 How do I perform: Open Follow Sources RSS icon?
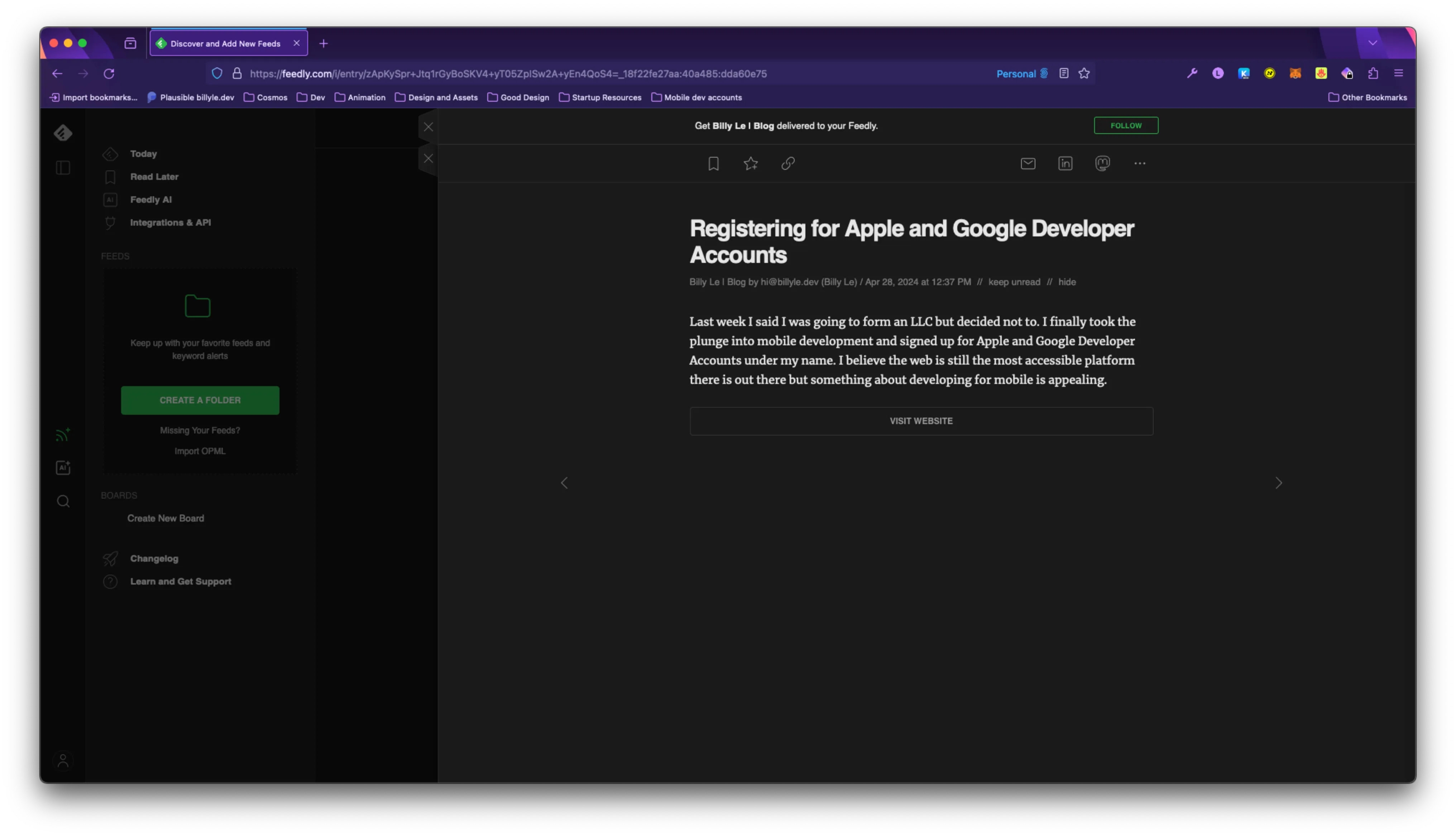click(x=63, y=434)
